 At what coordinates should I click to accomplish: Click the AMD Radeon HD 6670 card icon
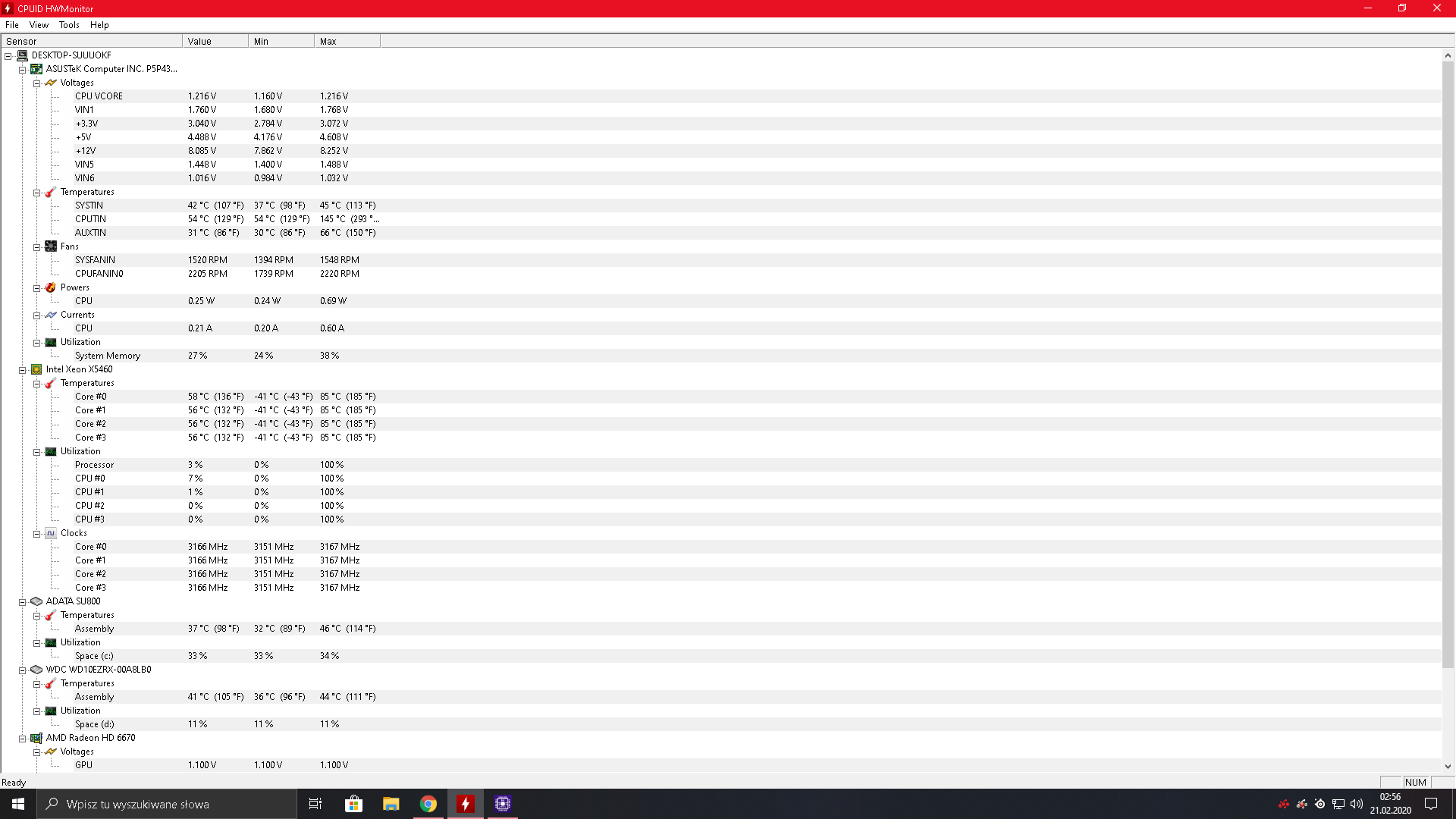click(x=36, y=738)
